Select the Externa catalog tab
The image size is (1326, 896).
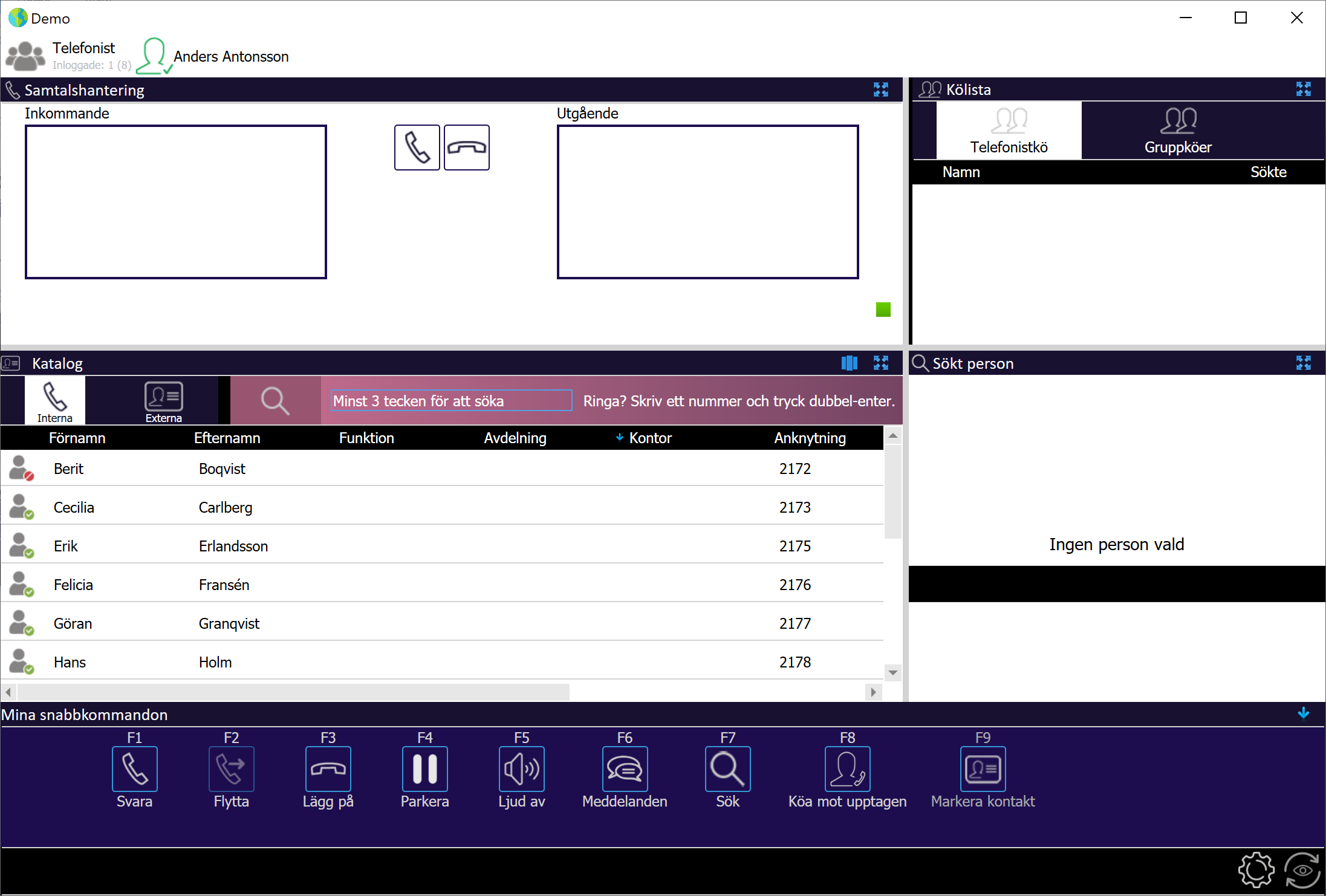click(x=163, y=400)
